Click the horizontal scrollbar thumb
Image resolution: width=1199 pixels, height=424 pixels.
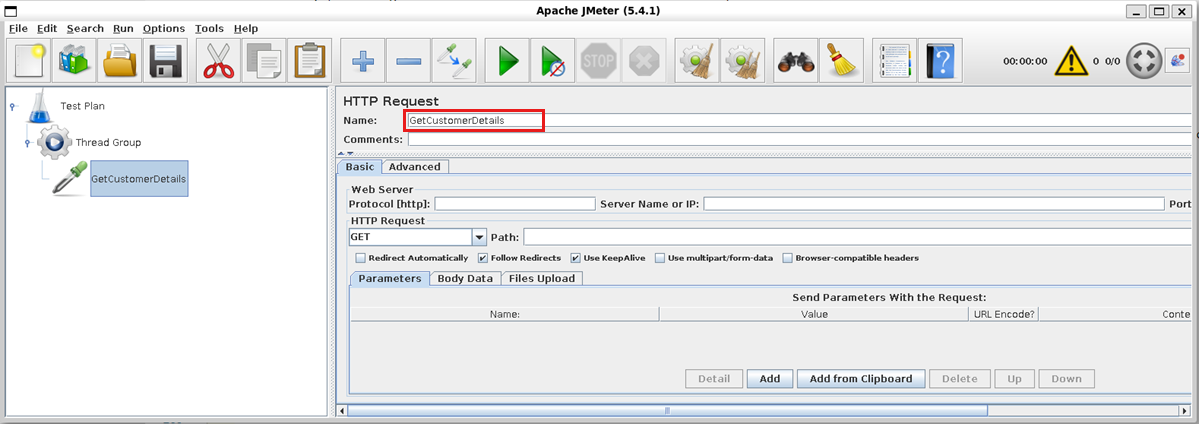click(x=668, y=410)
